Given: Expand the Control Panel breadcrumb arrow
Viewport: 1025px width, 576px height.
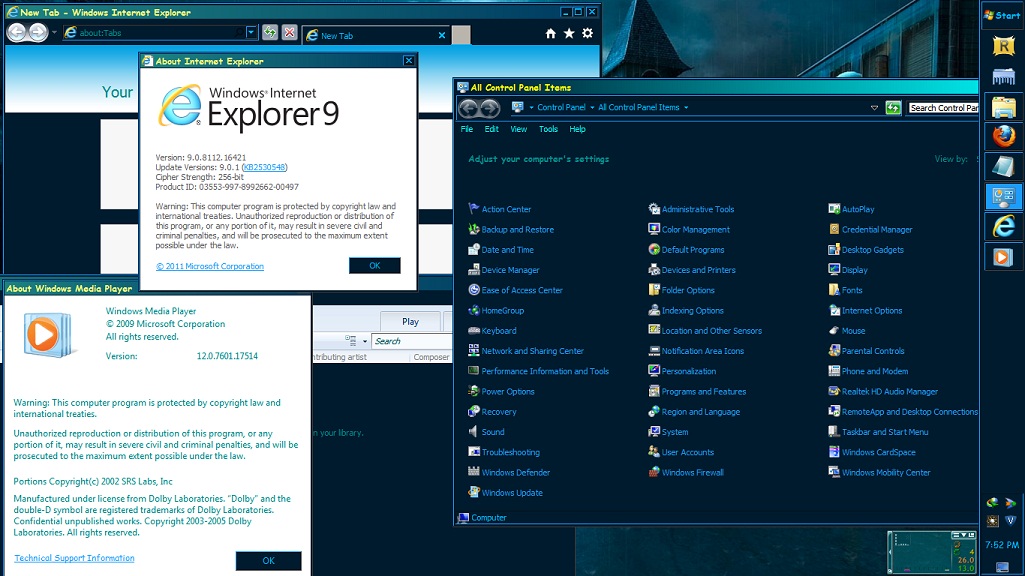Looking at the screenshot, I should (x=592, y=107).
